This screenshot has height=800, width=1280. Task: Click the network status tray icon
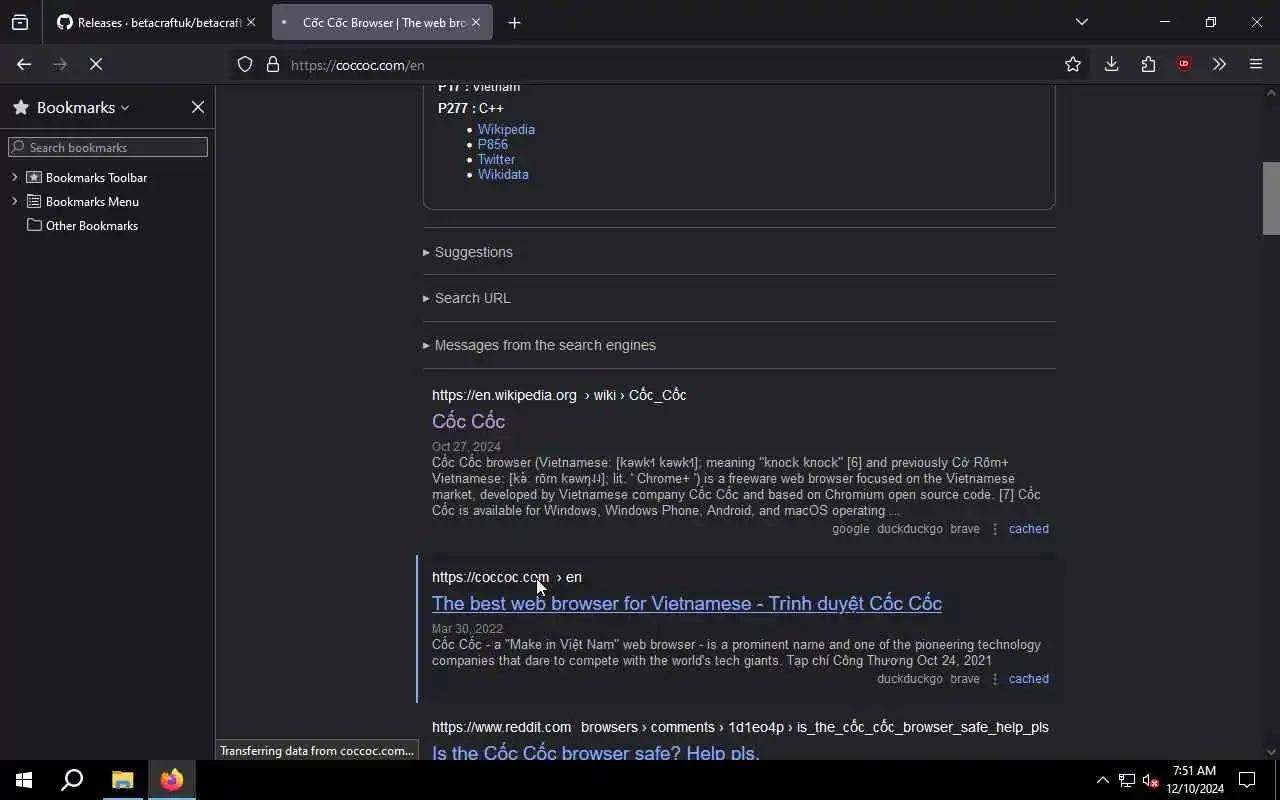pyautogui.click(x=1126, y=780)
